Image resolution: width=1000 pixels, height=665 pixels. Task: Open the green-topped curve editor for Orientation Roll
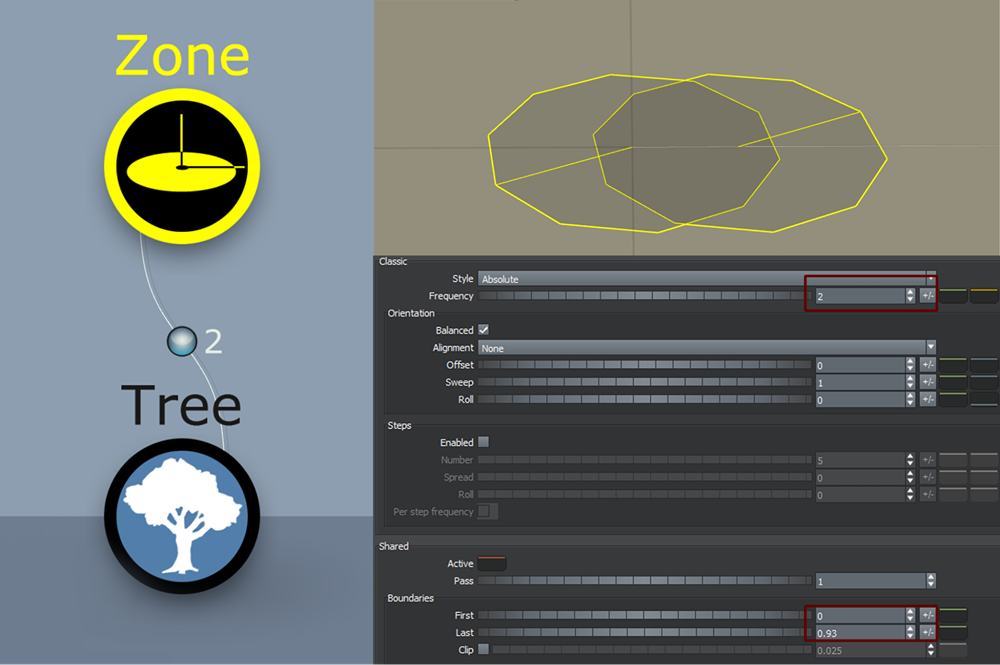[x=953, y=399]
